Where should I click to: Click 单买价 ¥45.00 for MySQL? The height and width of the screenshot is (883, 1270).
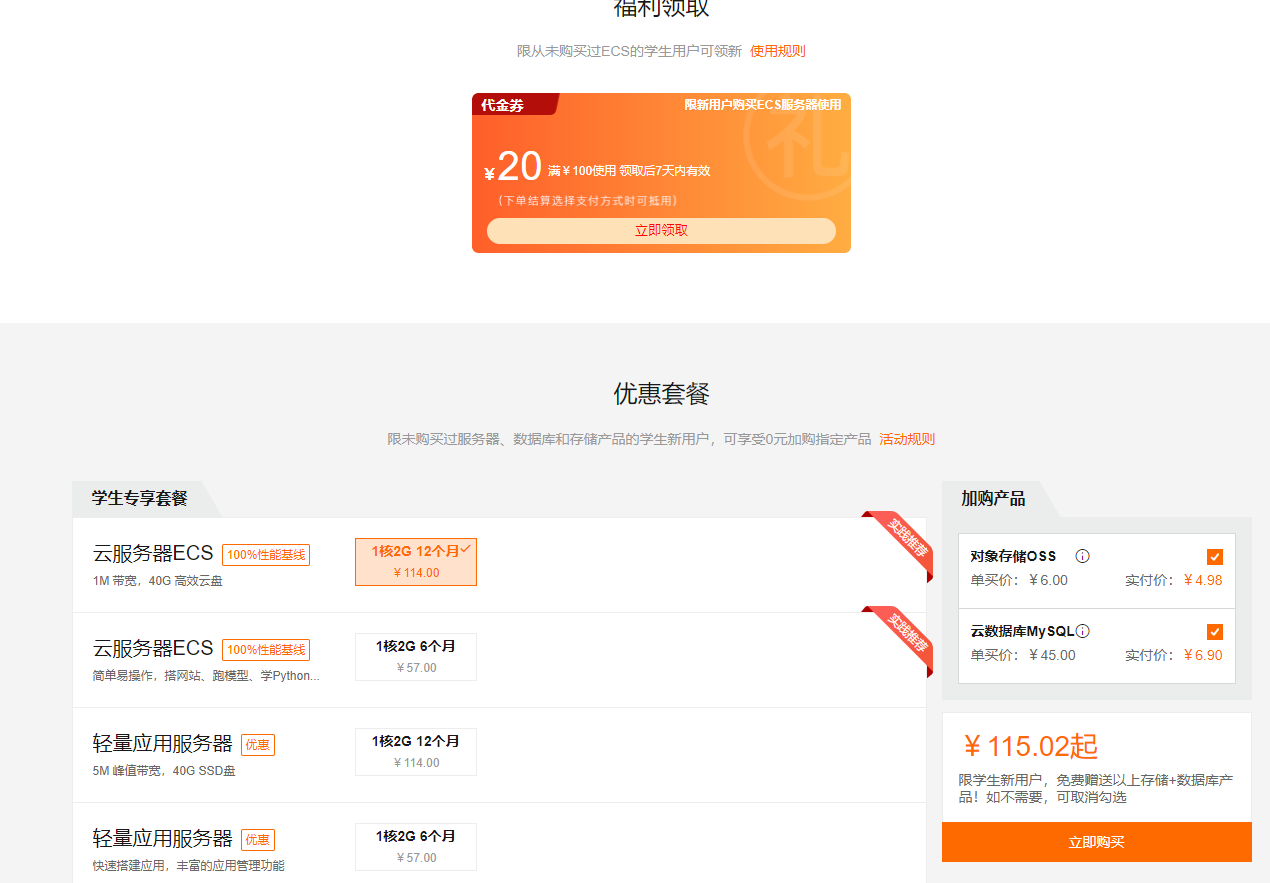(x=1023, y=655)
